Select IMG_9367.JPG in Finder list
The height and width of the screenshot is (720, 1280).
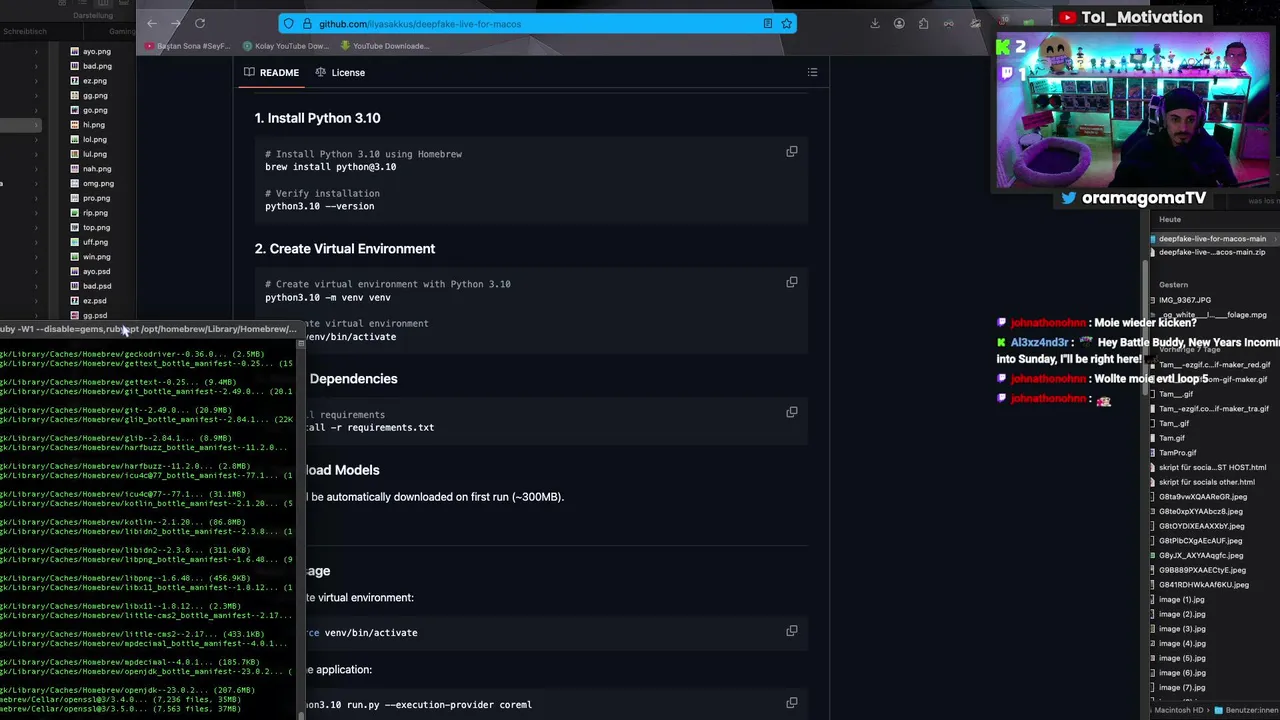1184,300
